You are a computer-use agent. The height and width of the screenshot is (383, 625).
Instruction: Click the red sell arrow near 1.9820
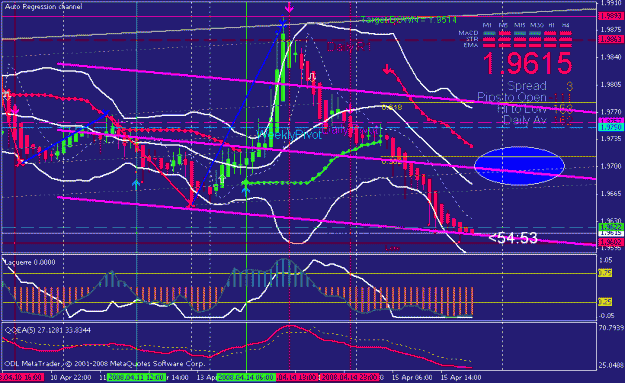pos(387,69)
